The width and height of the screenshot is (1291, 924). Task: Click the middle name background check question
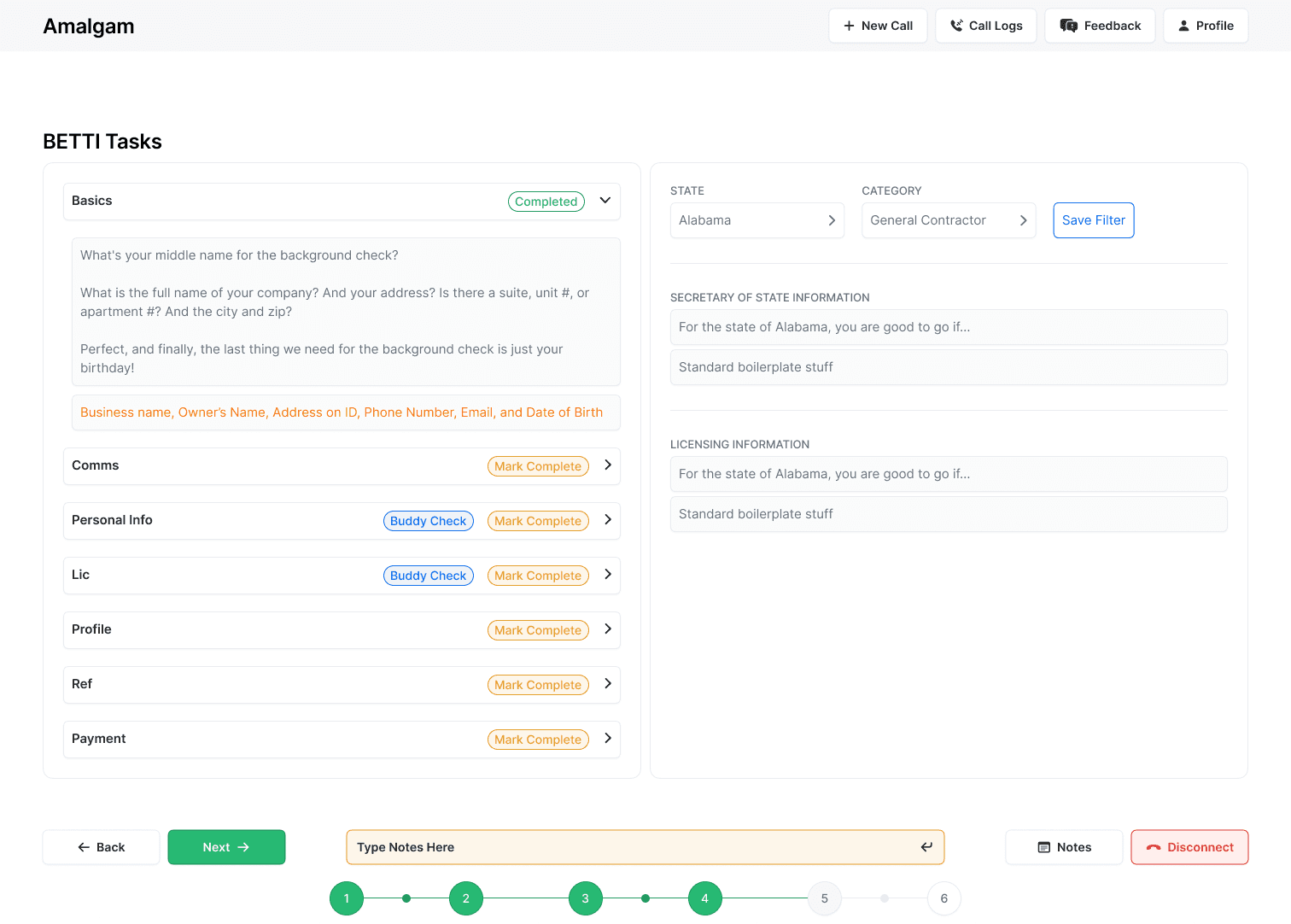(239, 255)
